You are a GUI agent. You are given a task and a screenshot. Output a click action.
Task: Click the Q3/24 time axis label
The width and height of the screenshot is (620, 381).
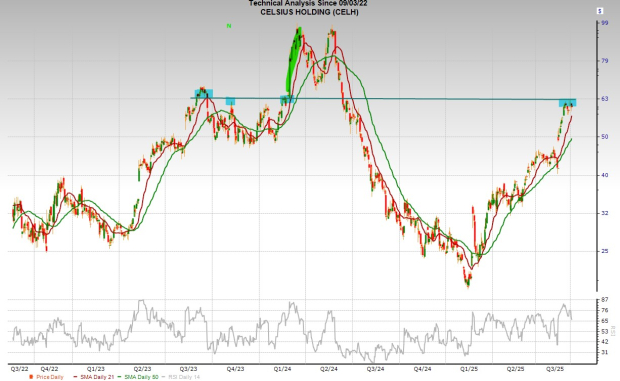pyautogui.click(x=375, y=369)
